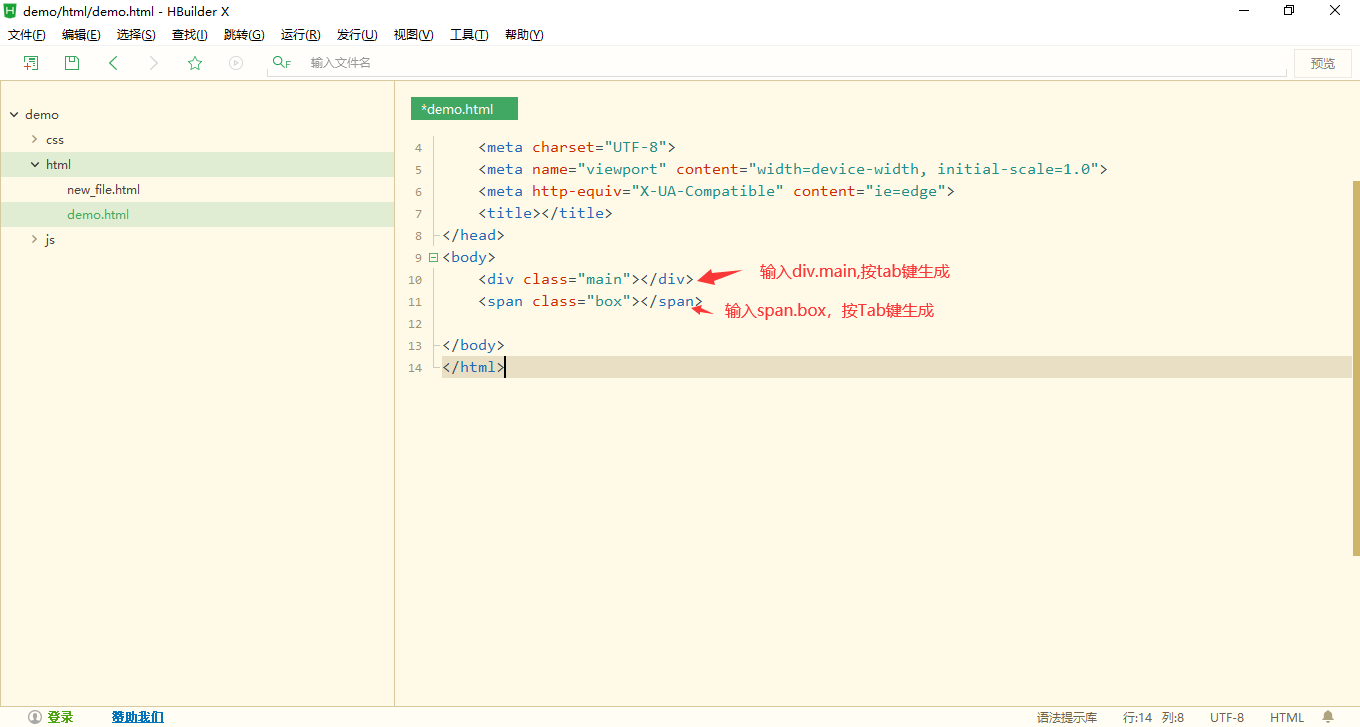Go forward with the right arrow icon
The width and height of the screenshot is (1360, 727).
(153, 63)
